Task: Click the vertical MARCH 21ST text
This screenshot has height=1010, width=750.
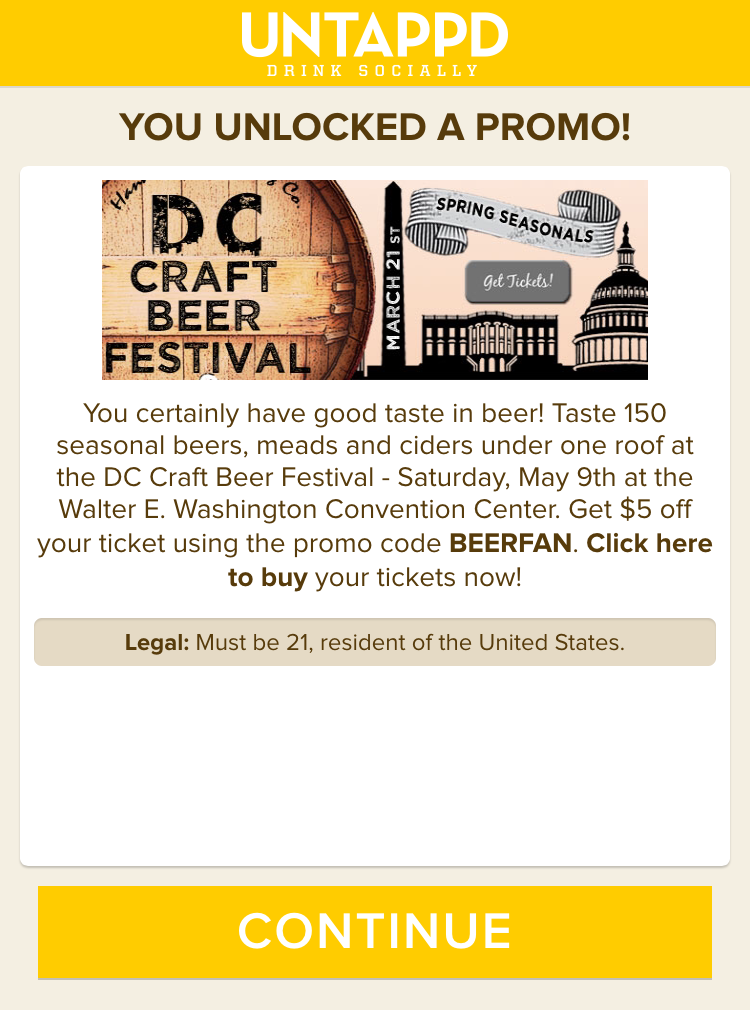Action: coord(393,288)
